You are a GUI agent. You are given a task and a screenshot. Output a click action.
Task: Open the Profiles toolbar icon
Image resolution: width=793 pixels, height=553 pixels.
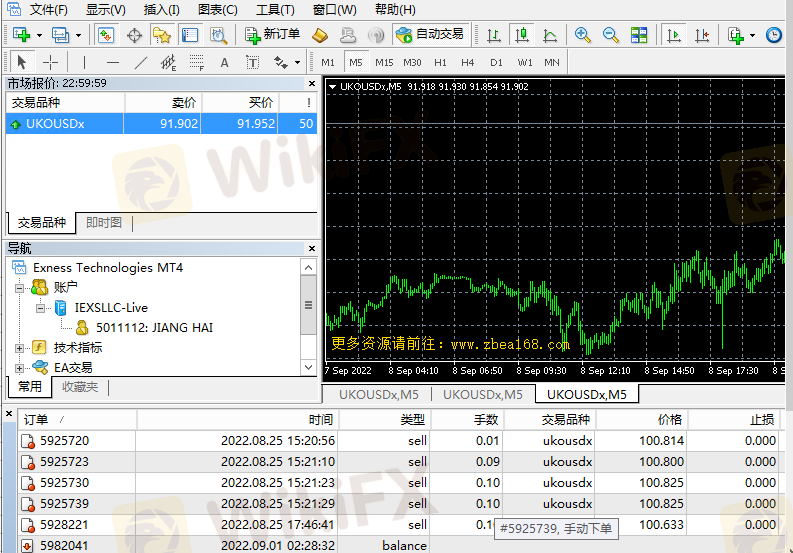60,35
